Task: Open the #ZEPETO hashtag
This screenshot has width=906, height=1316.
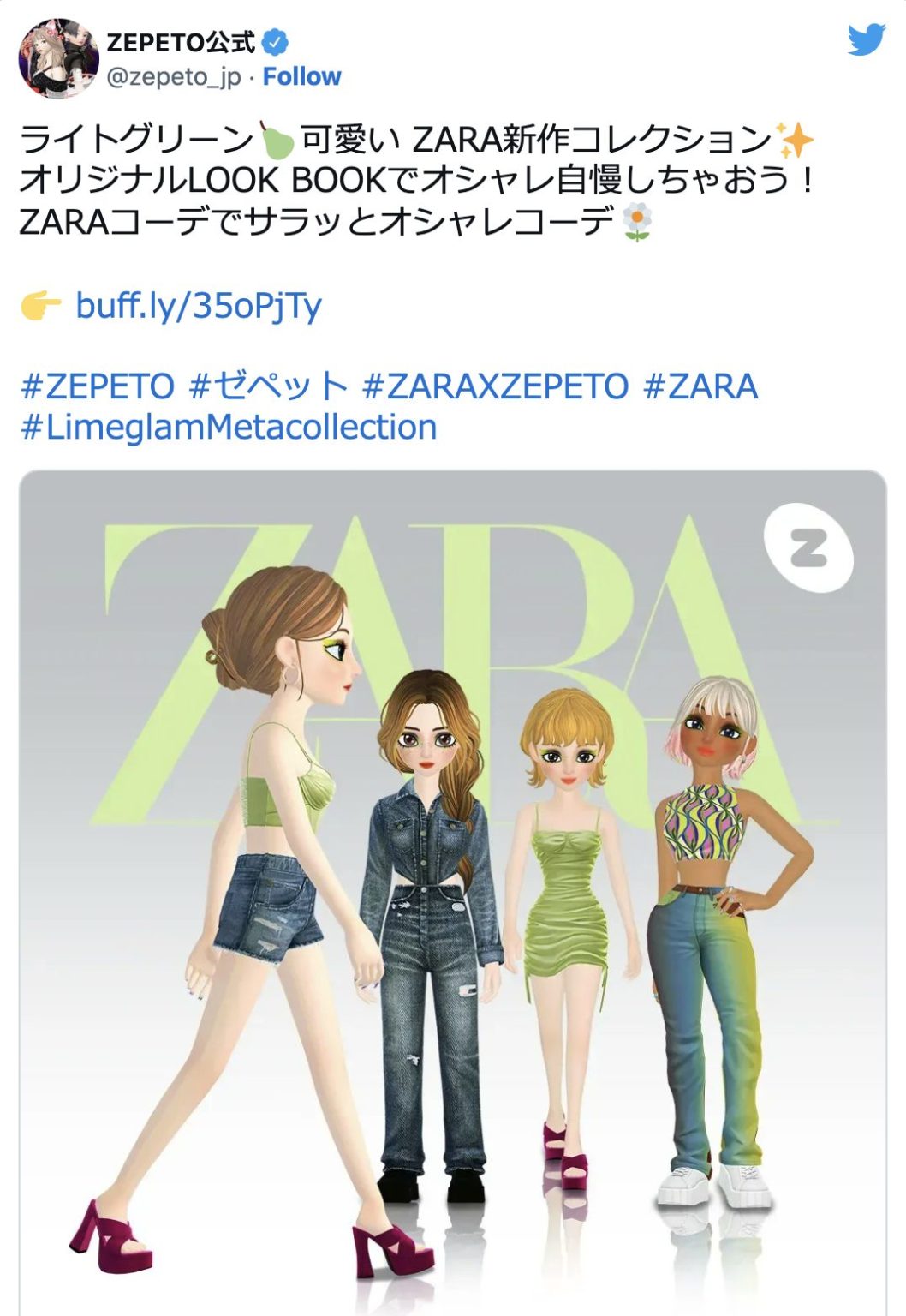Action: pyautogui.click(x=98, y=387)
